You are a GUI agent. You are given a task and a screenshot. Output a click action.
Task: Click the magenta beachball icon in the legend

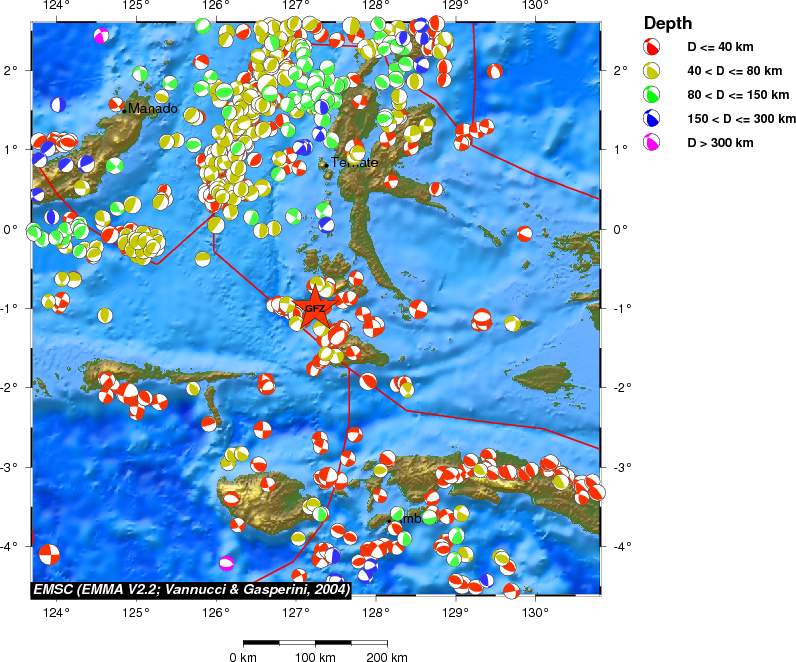[x=651, y=143]
